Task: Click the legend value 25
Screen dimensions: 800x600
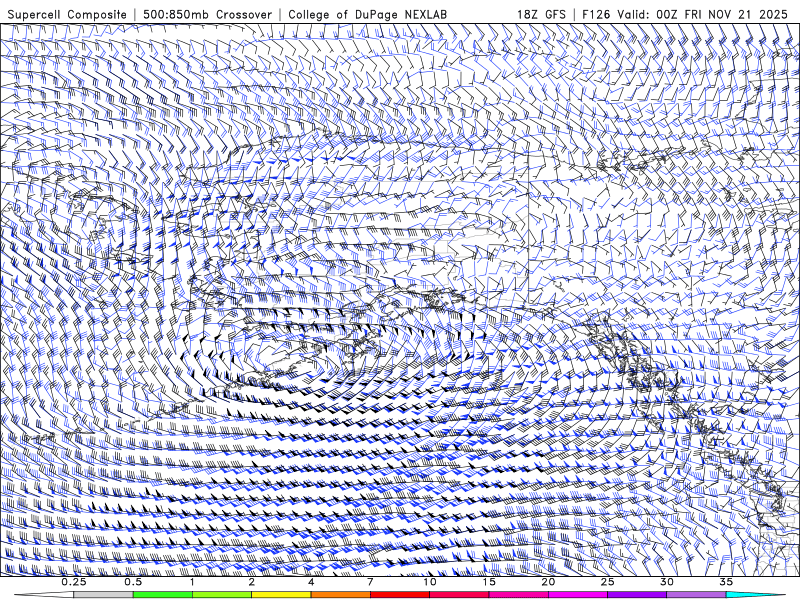Action: click(607, 582)
